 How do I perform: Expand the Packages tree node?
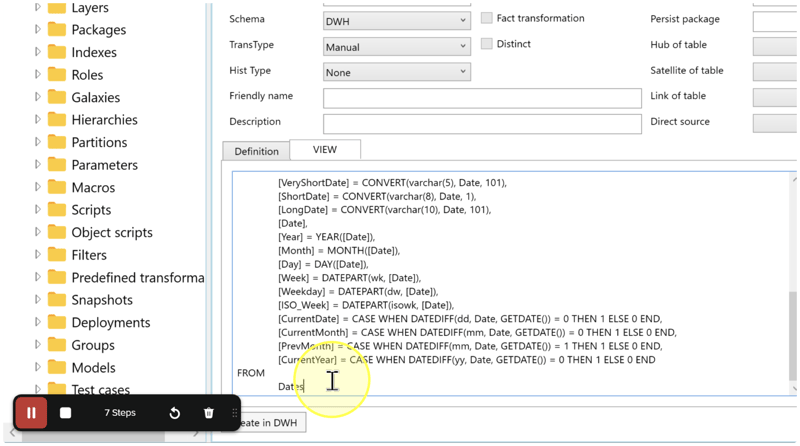pyautogui.click(x=37, y=29)
